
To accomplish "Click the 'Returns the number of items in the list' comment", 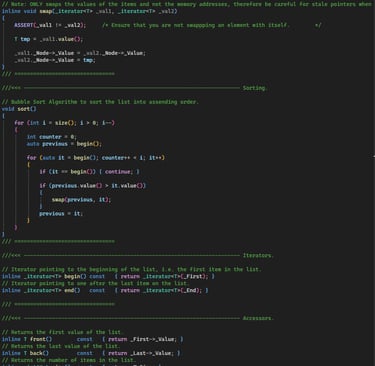I will click(x=69, y=360).
